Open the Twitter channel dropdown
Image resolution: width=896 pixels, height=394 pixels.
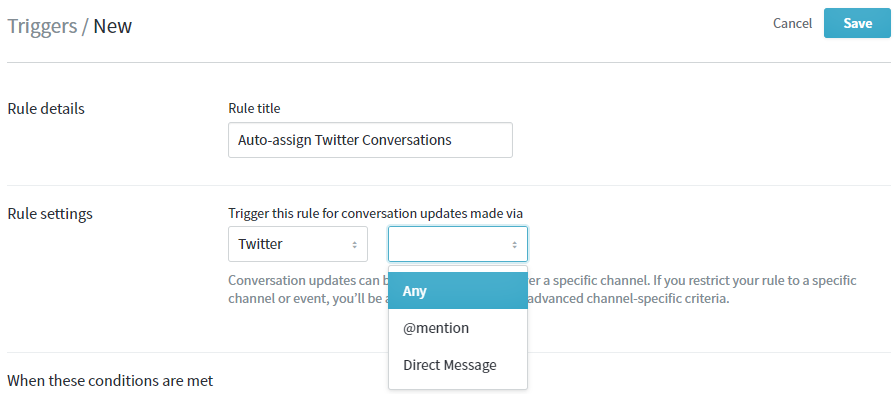coord(298,244)
